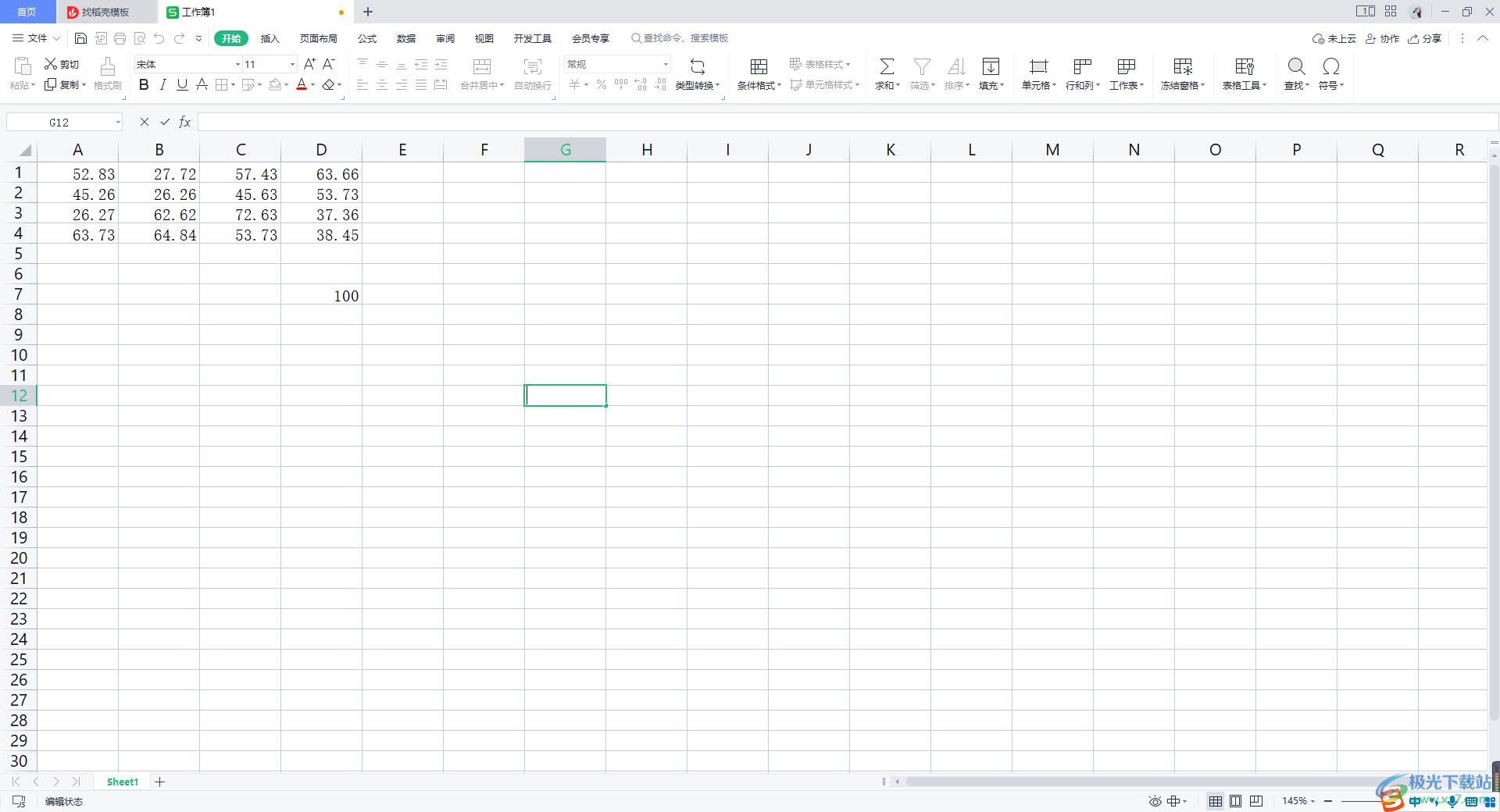Viewport: 1500px width, 812px height.
Task: Expand the font color dropdown arrow
Action: (313, 84)
